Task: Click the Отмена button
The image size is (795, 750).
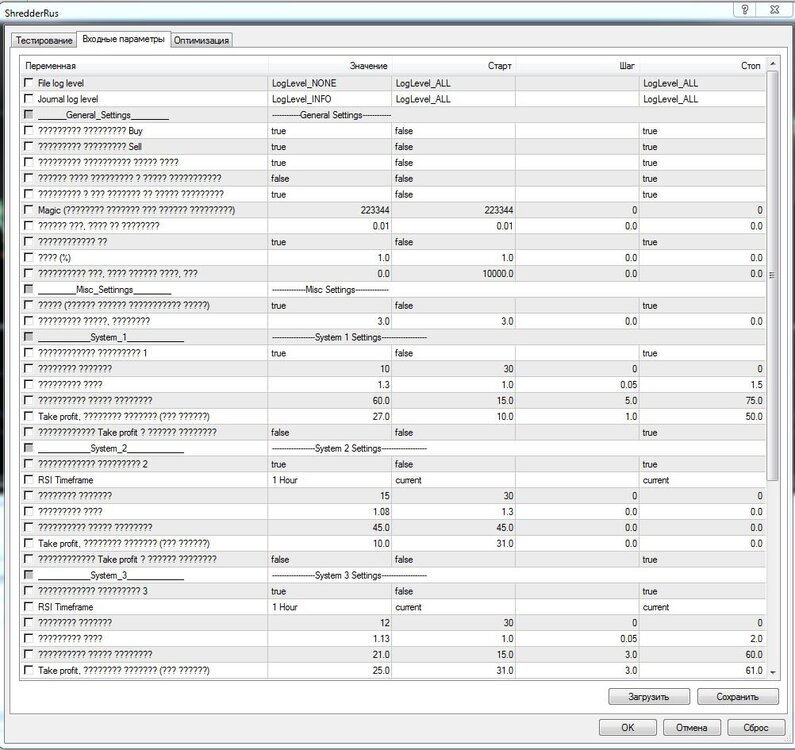Action: [692, 727]
